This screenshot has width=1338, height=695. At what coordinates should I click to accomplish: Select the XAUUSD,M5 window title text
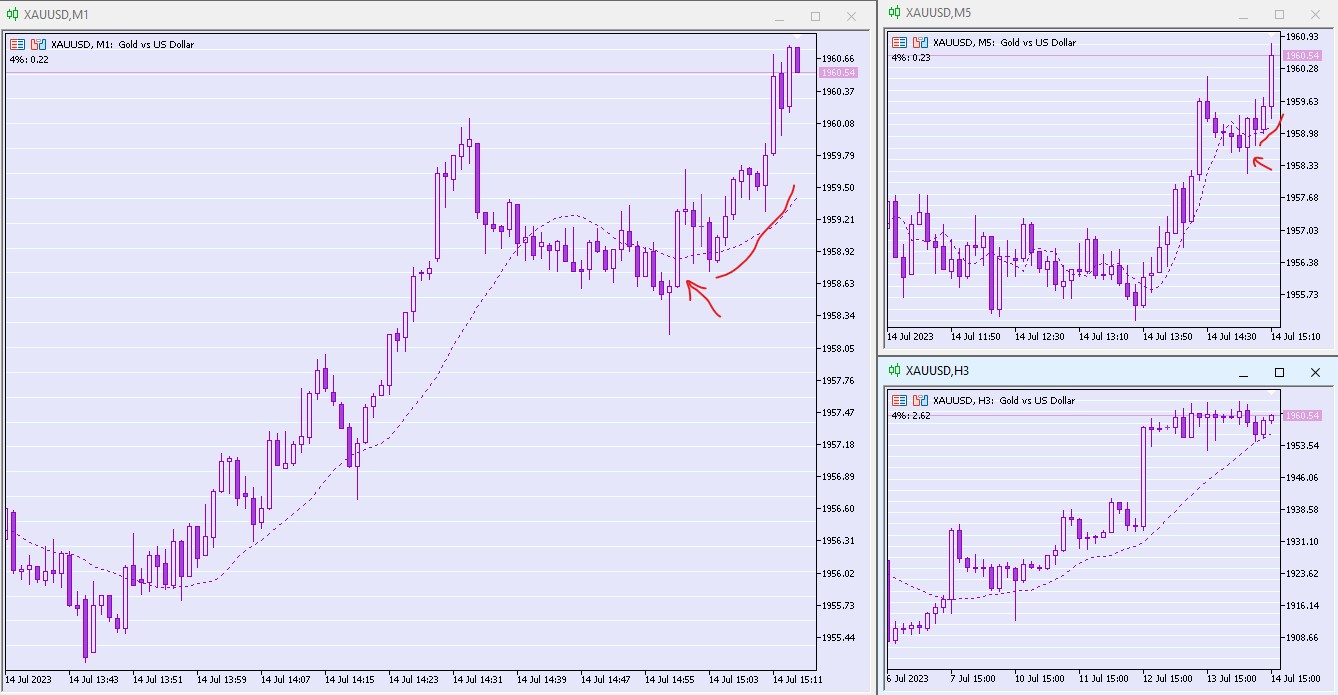tap(938, 13)
